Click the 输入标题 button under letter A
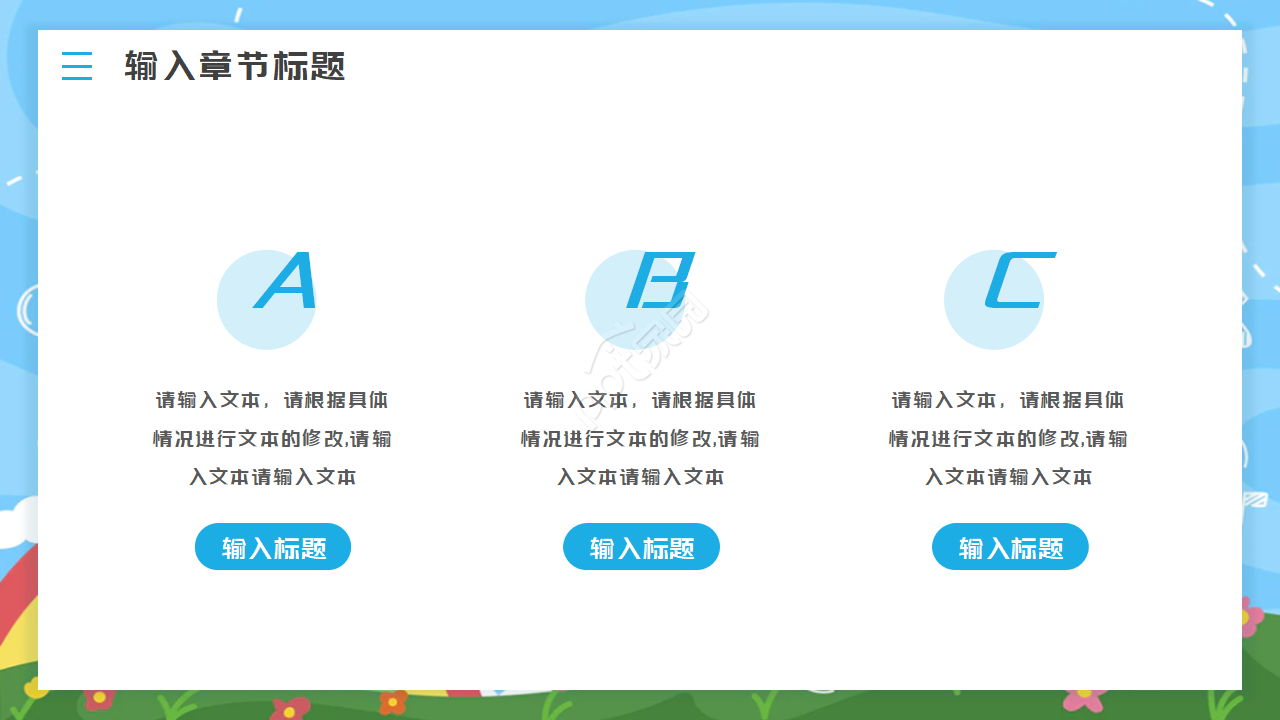This screenshot has width=1280, height=720. coord(273,547)
